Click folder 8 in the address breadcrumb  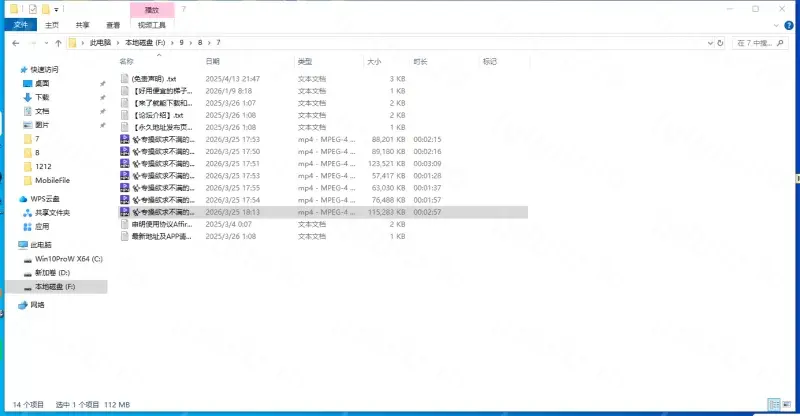pos(200,43)
